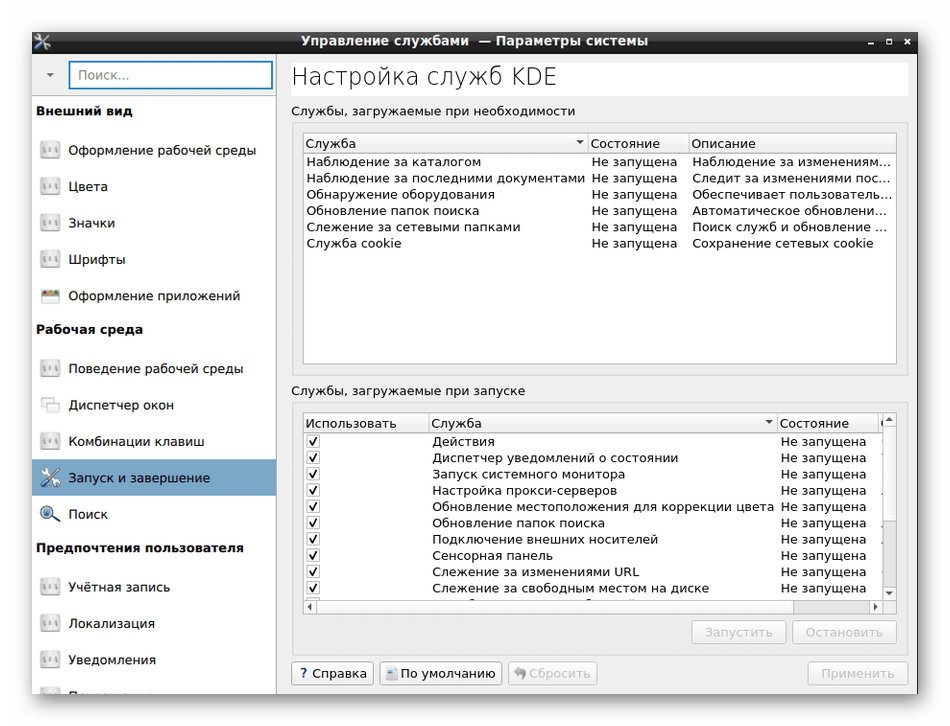
Task: Select the Сенсорная панель service name
Action: pos(492,555)
